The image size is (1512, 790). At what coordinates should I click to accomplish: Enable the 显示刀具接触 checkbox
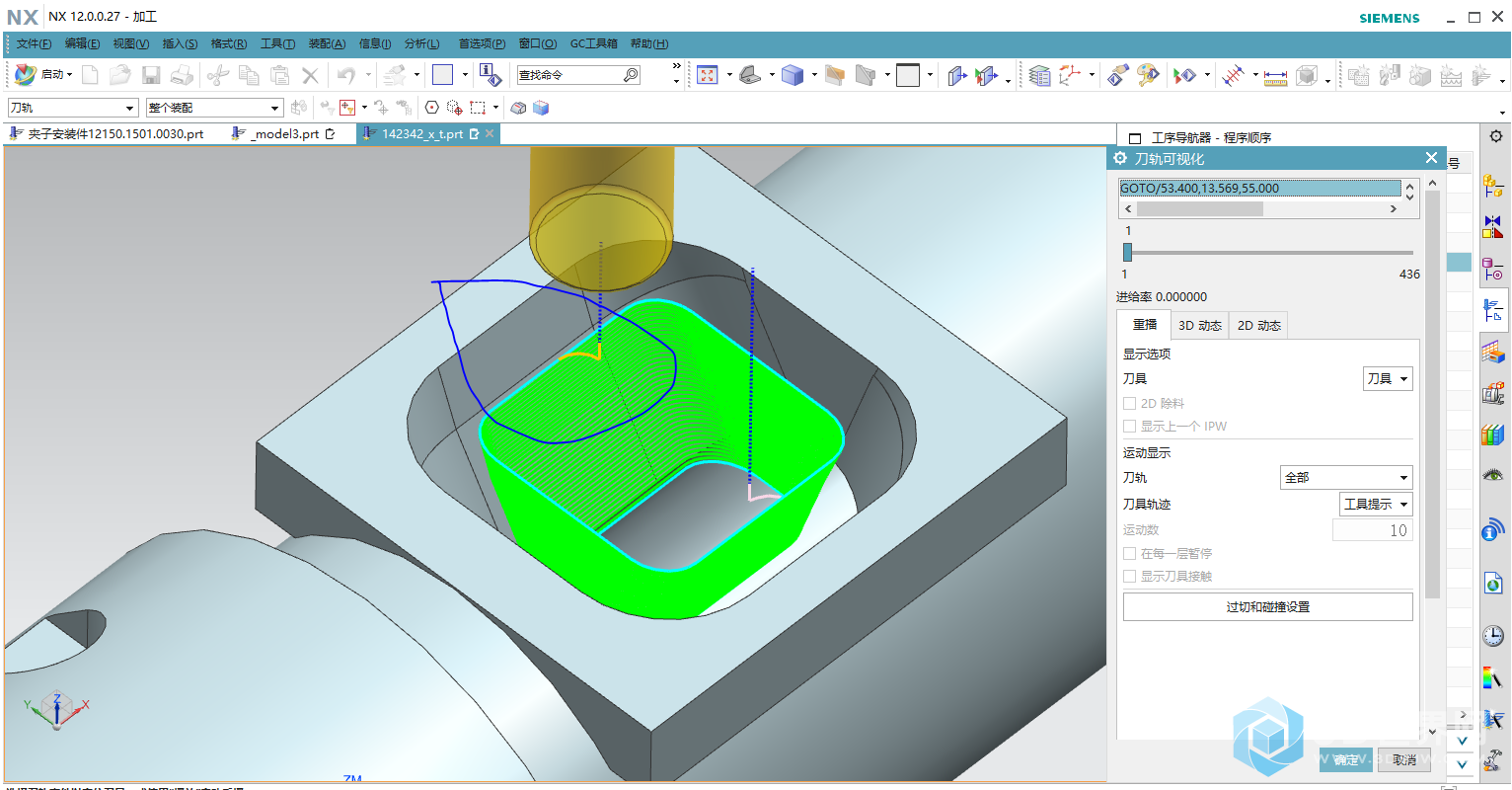(x=1129, y=576)
